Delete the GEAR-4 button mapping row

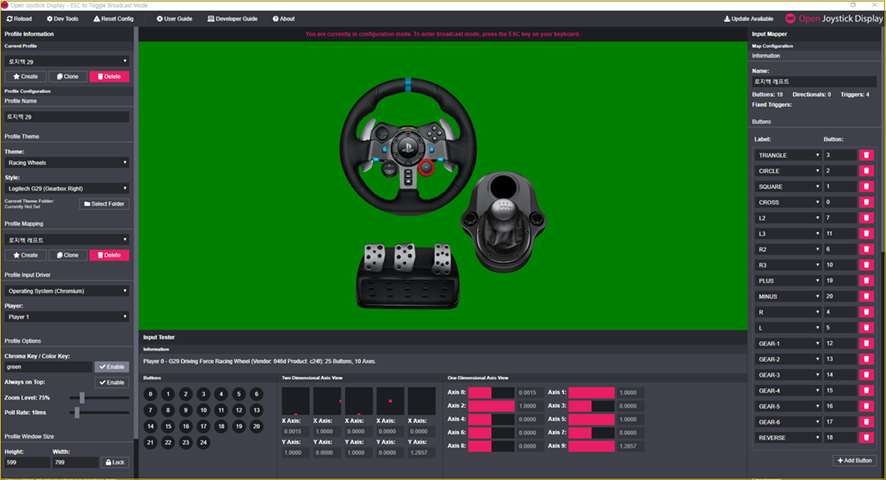(866, 390)
